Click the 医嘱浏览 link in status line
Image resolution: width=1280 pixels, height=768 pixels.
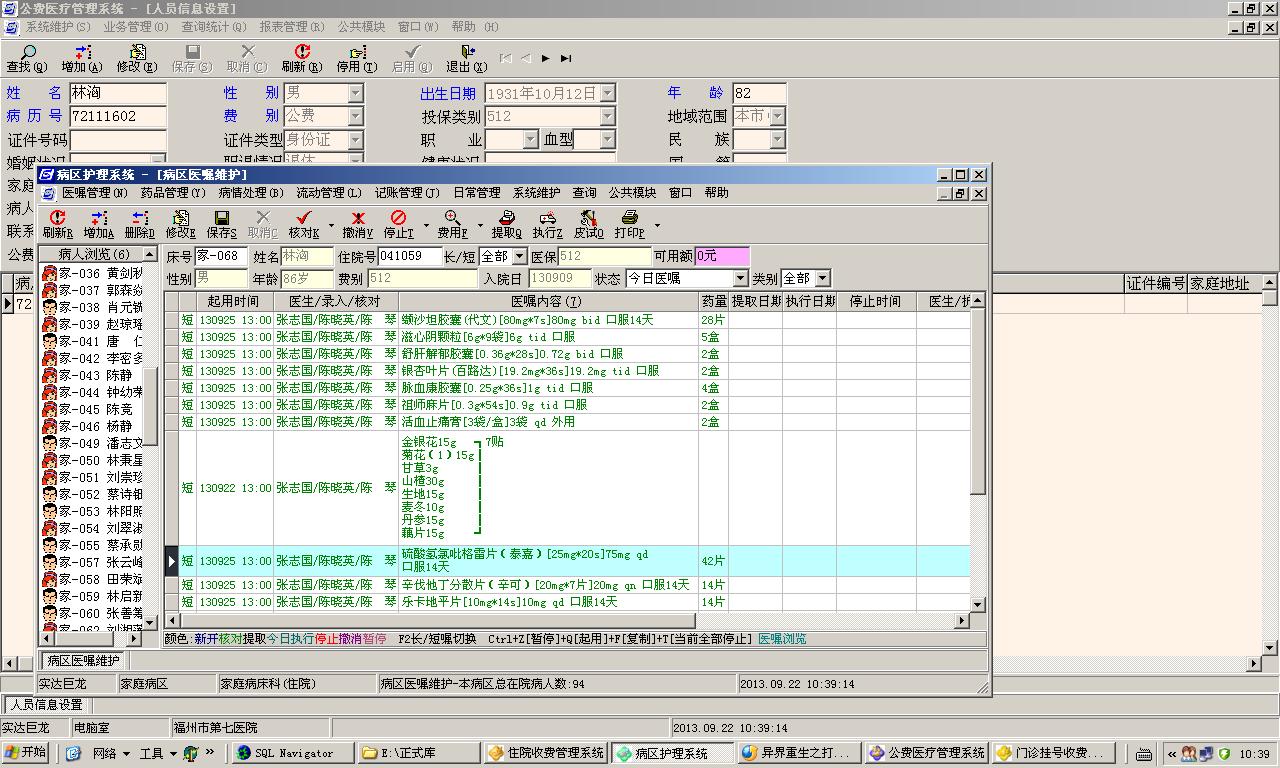point(782,639)
